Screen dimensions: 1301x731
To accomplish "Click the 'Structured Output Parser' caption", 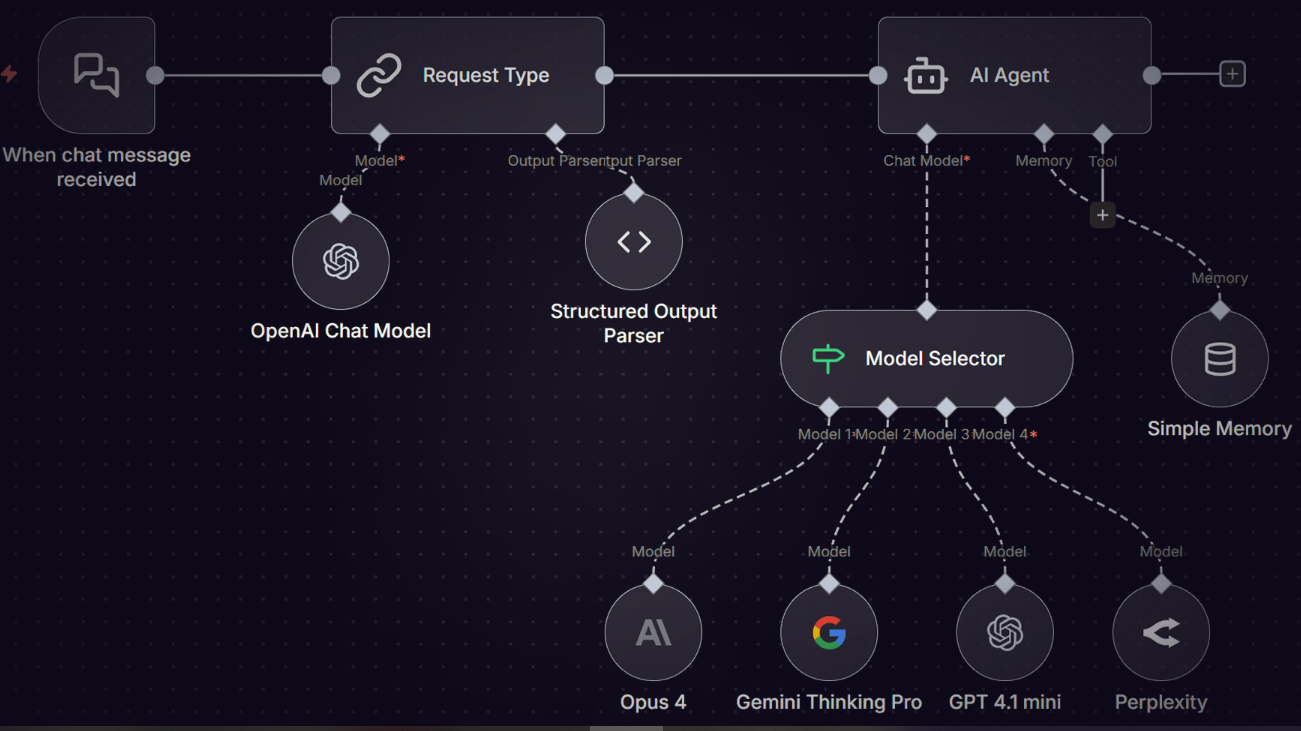I will [634, 323].
